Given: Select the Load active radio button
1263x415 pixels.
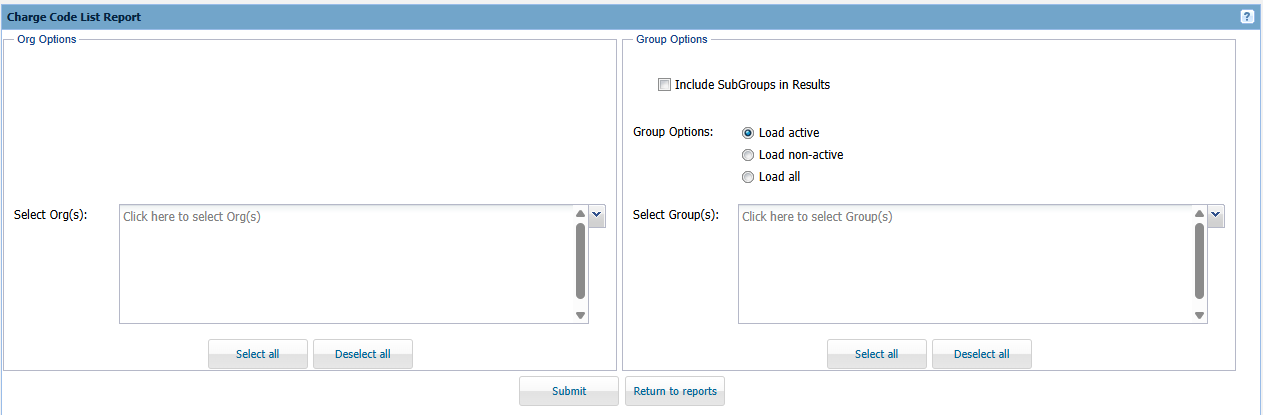Looking at the screenshot, I should (748, 133).
